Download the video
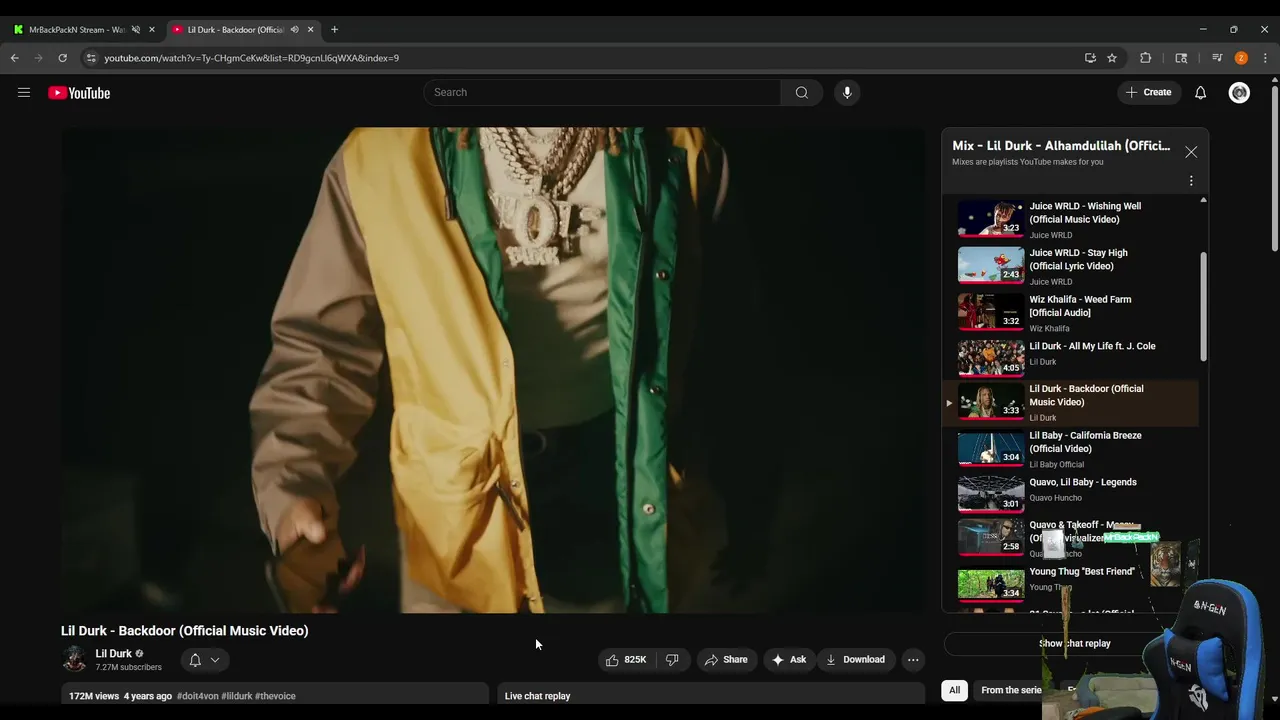This screenshot has height=720, width=1280. (x=855, y=660)
